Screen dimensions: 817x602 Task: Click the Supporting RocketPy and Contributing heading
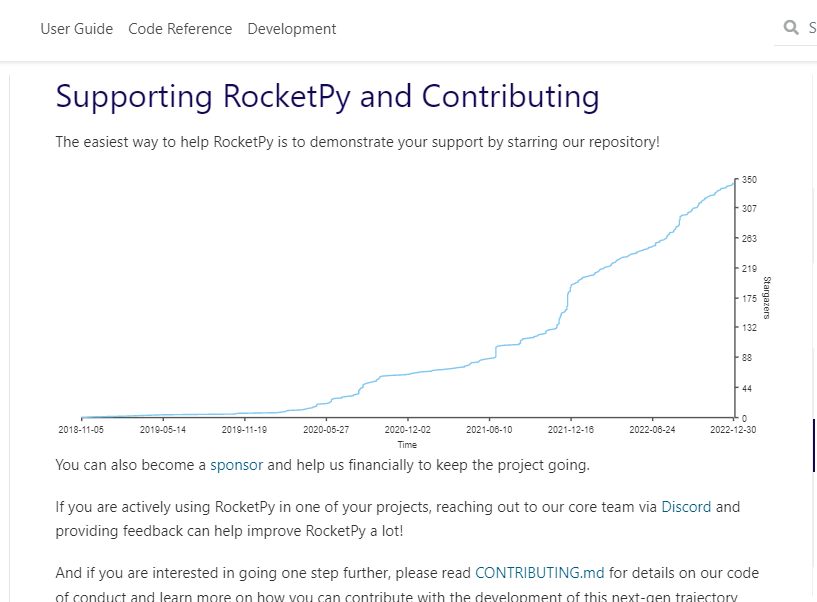[x=326, y=96]
